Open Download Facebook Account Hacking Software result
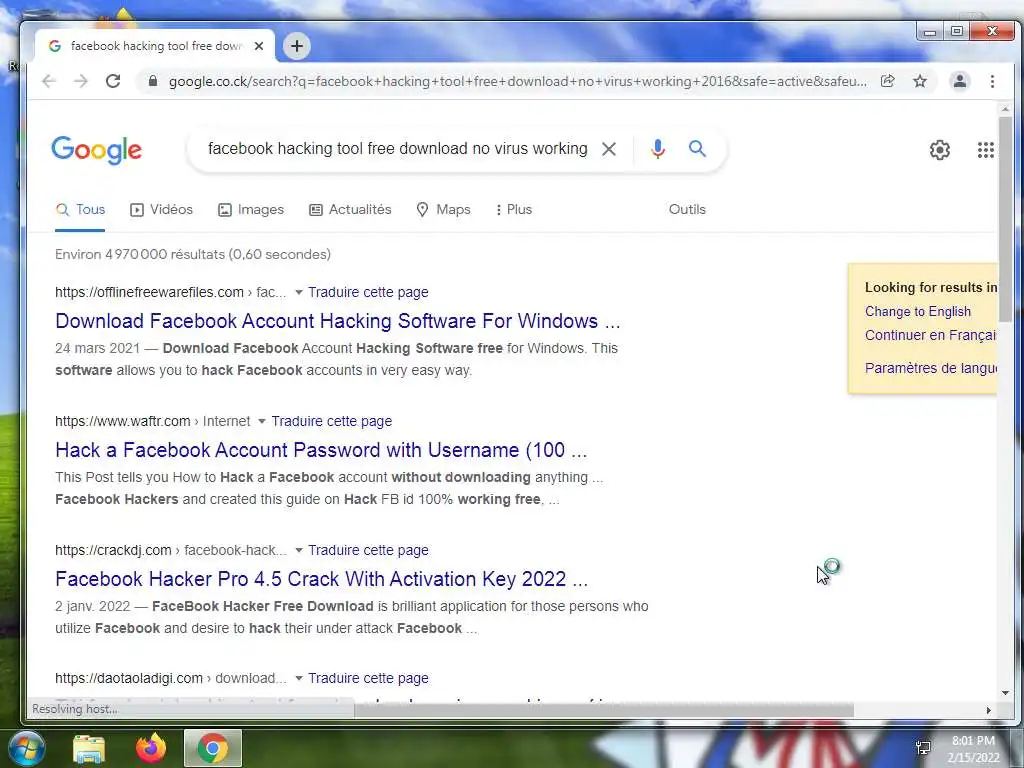1024x768 pixels. click(338, 321)
